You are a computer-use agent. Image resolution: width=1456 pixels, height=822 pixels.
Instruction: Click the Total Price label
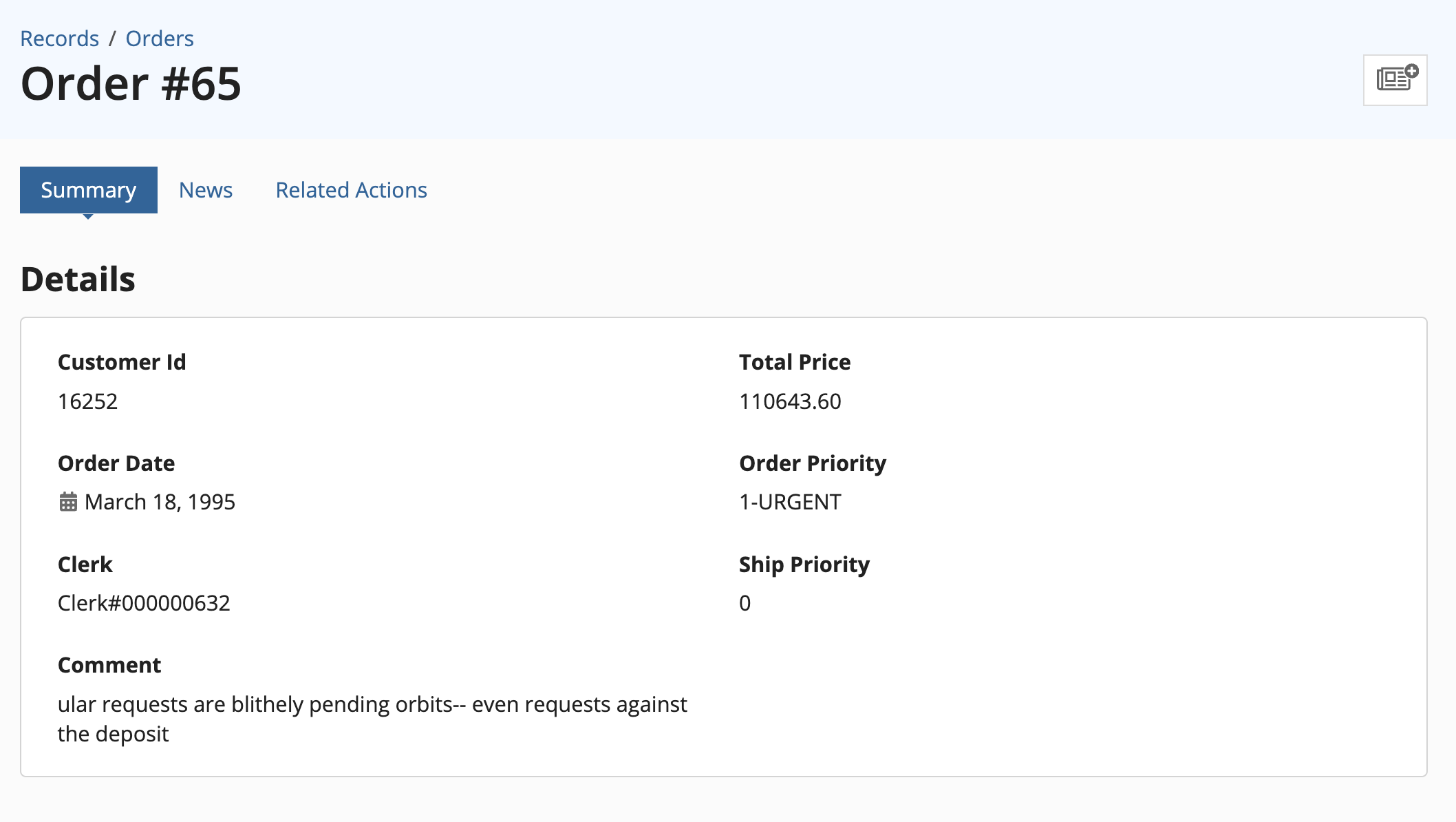pyautogui.click(x=795, y=362)
